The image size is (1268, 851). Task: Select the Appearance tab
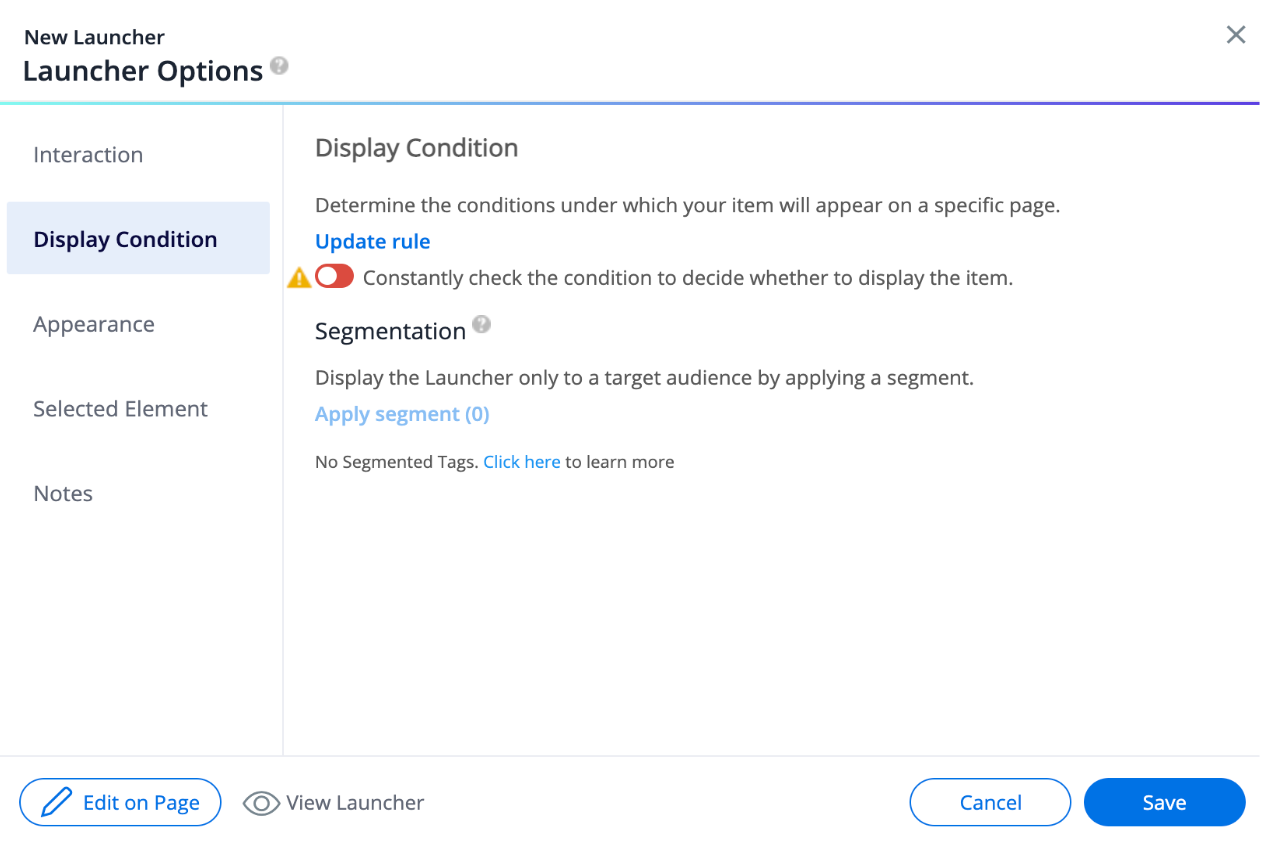(x=94, y=324)
